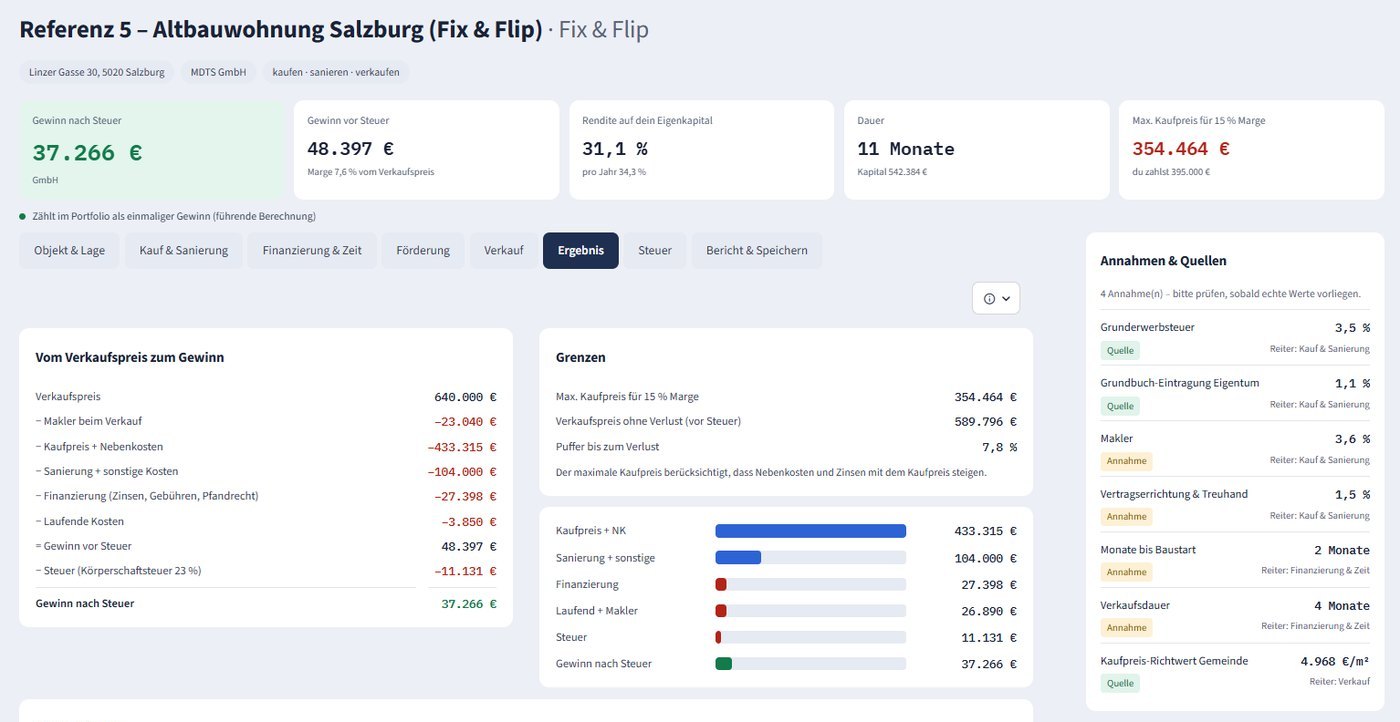Open the Bericht & Speichern tab
Image resolution: width=1400 pixels, height=722 pixels.
tap(757, 251)
